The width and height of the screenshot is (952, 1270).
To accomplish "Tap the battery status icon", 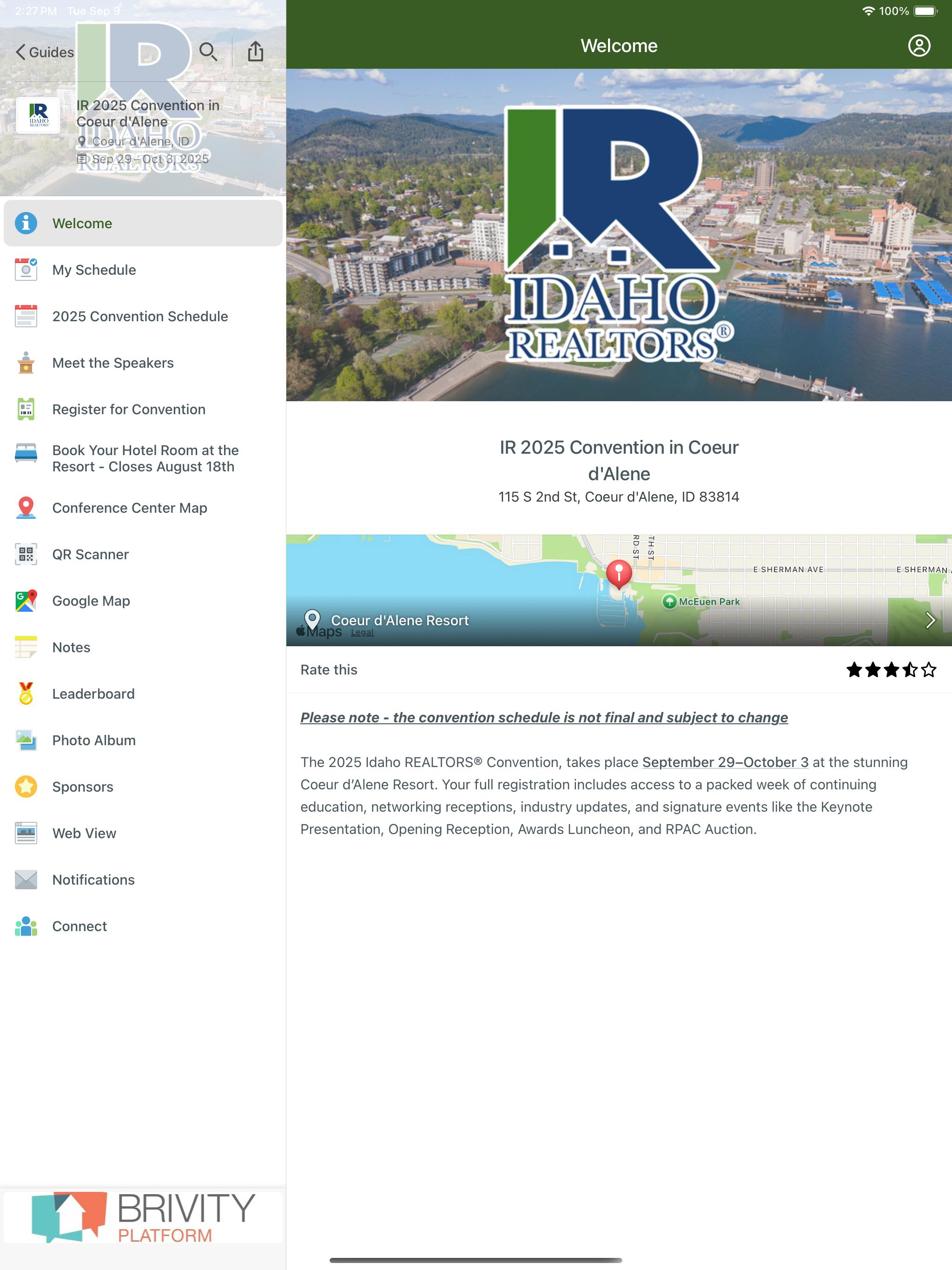I will pos(925,11).
